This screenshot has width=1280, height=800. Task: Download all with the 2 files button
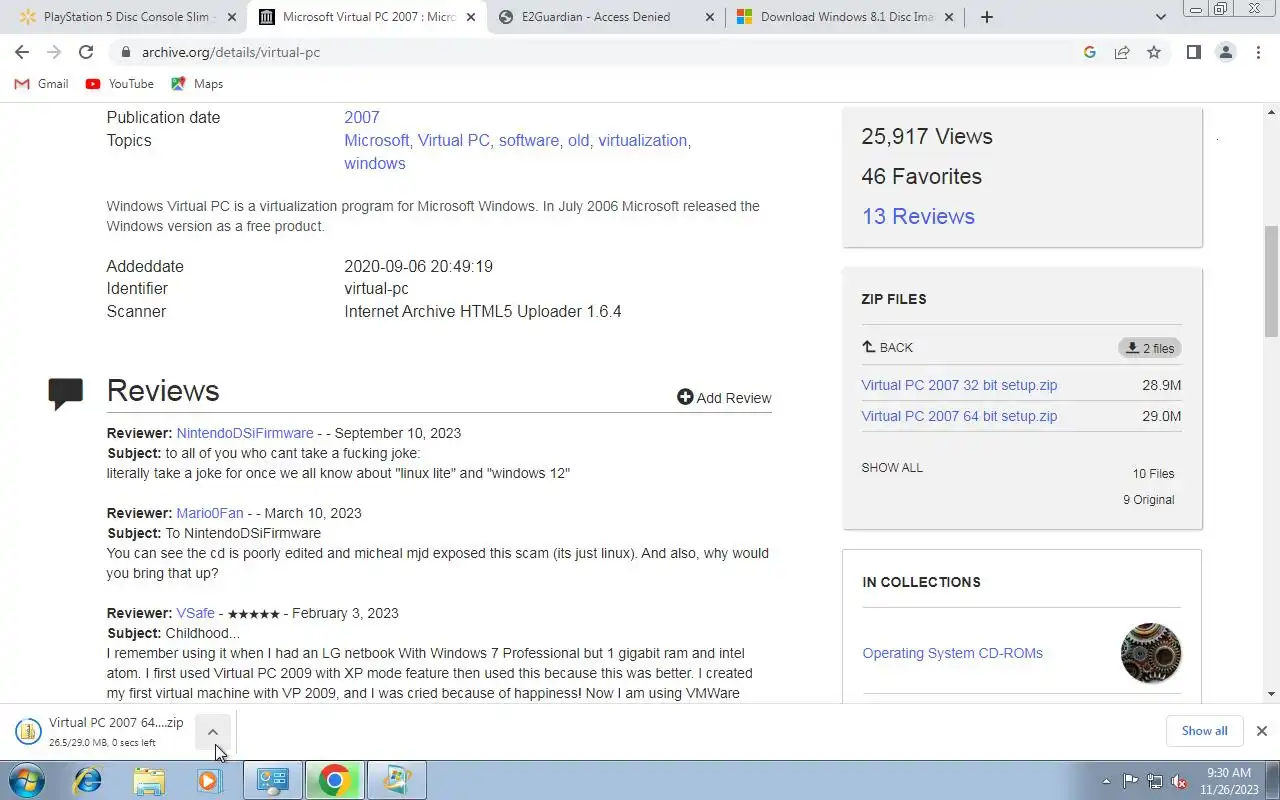1150,348
